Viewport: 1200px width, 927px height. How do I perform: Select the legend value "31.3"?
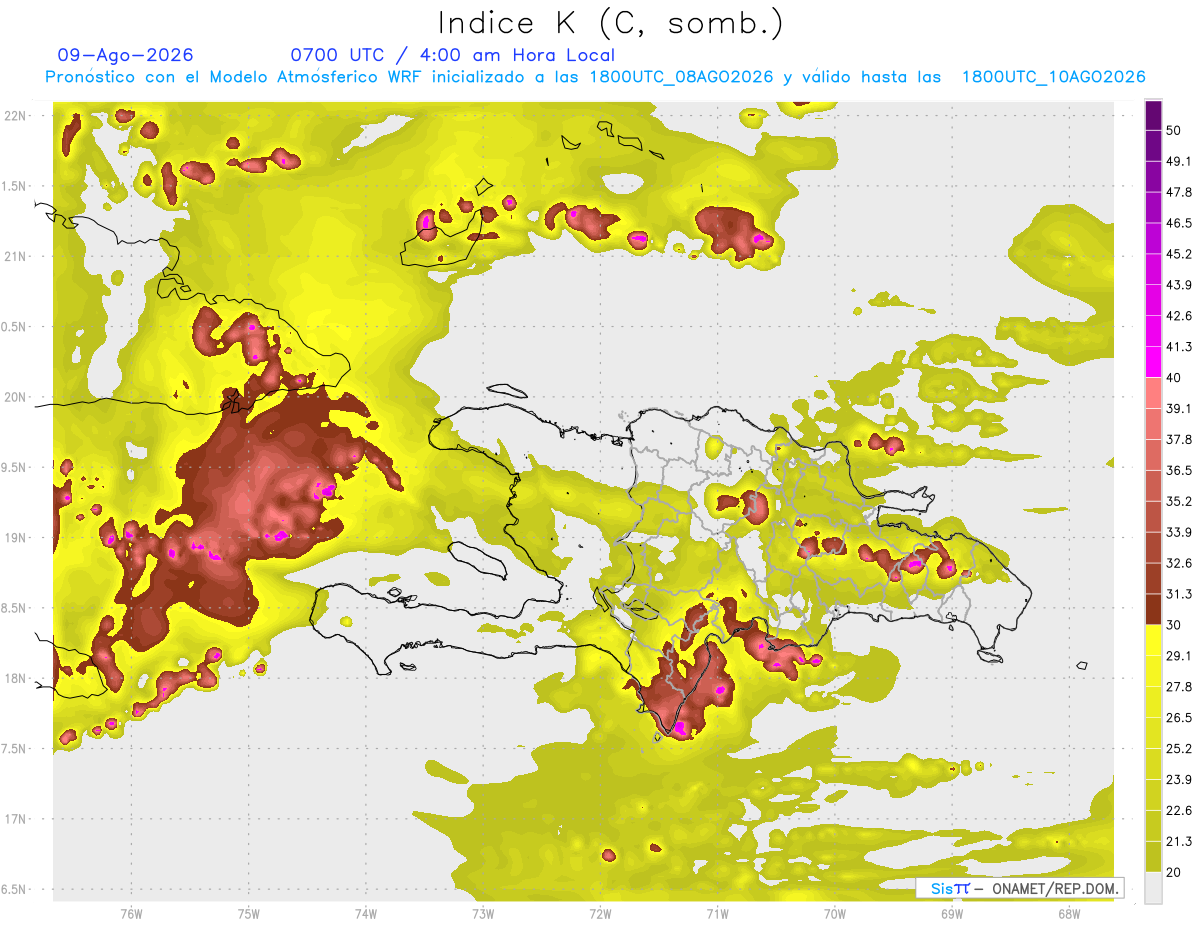click(1179, 594)
